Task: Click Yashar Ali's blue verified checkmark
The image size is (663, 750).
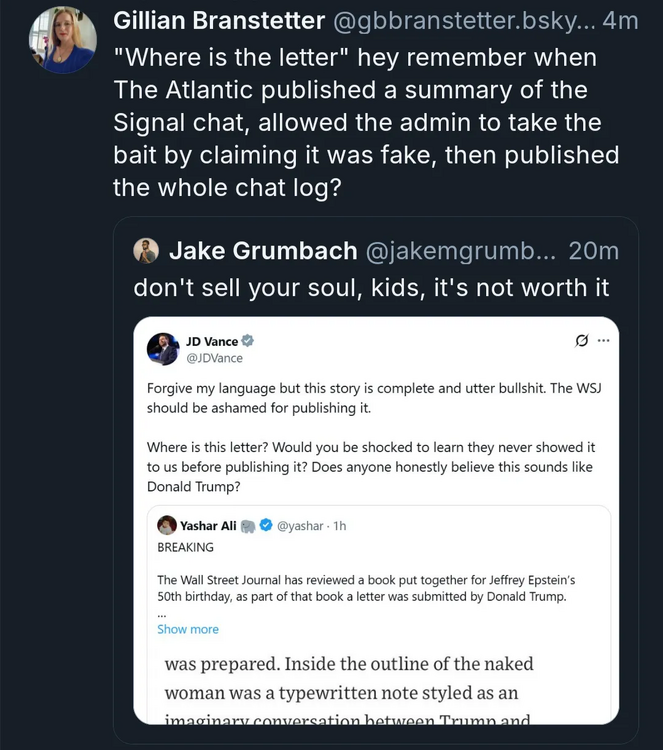Action: coord(267,525)
